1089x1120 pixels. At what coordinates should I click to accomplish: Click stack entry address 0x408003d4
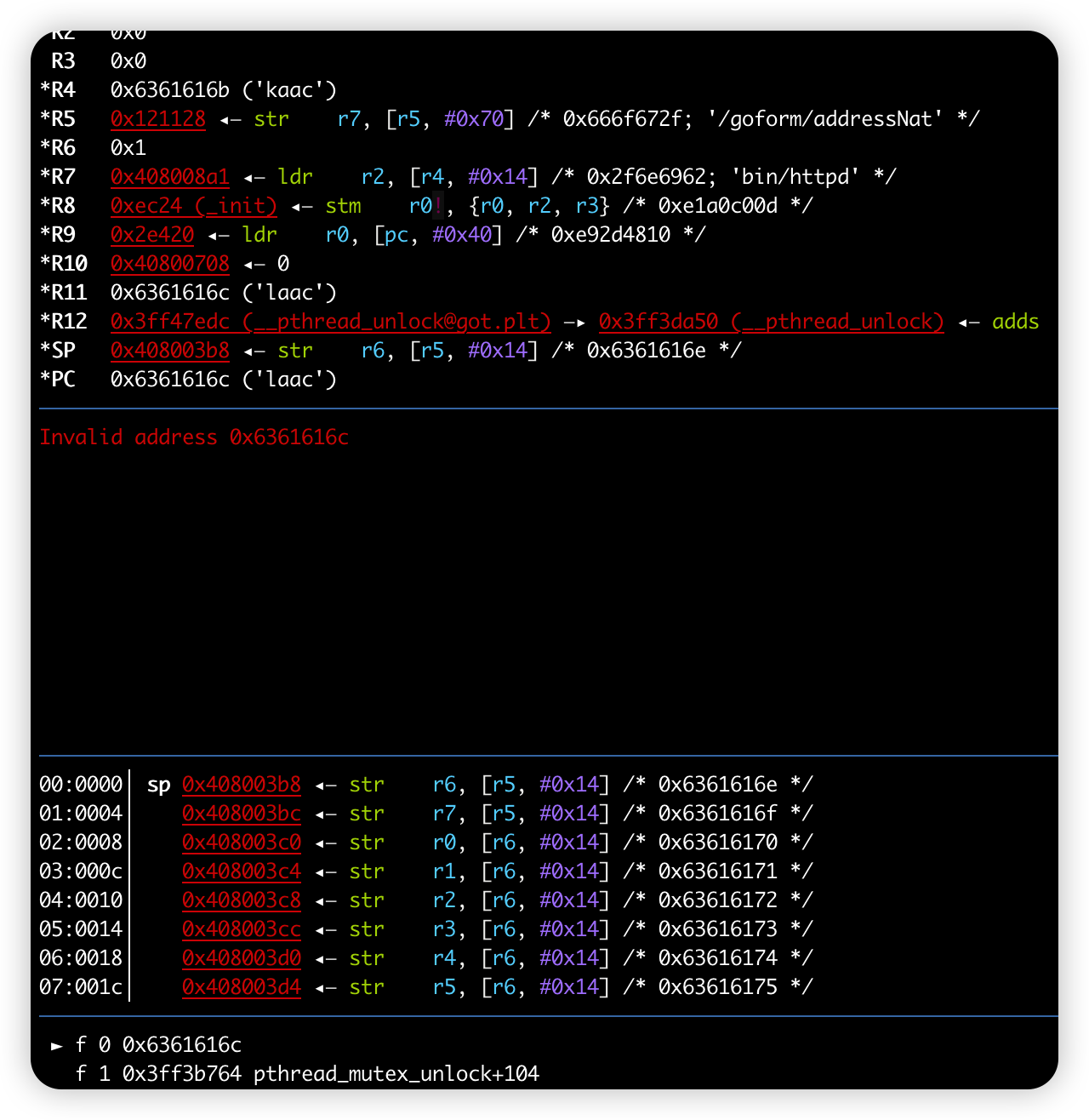click(242, 987)
